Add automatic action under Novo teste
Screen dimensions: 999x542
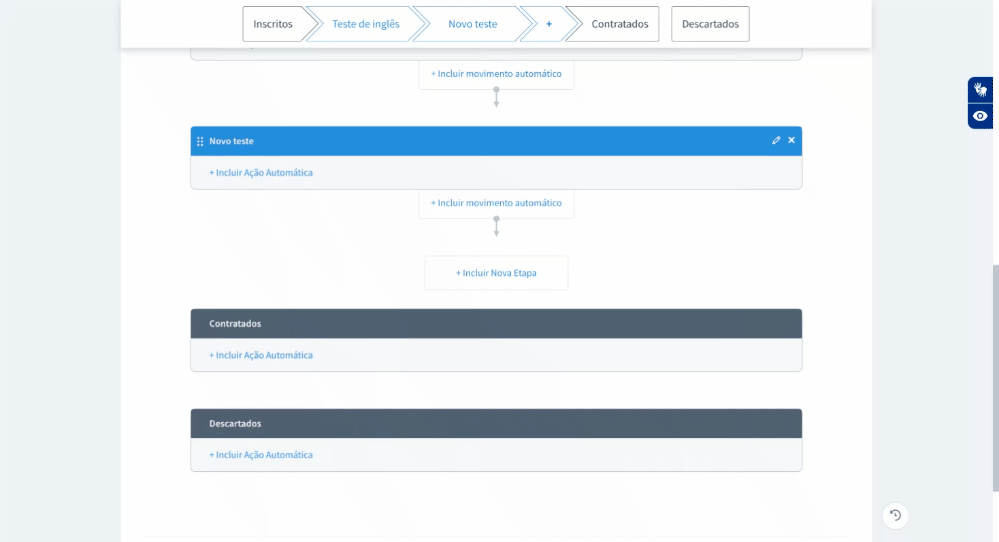click(261, 173)
